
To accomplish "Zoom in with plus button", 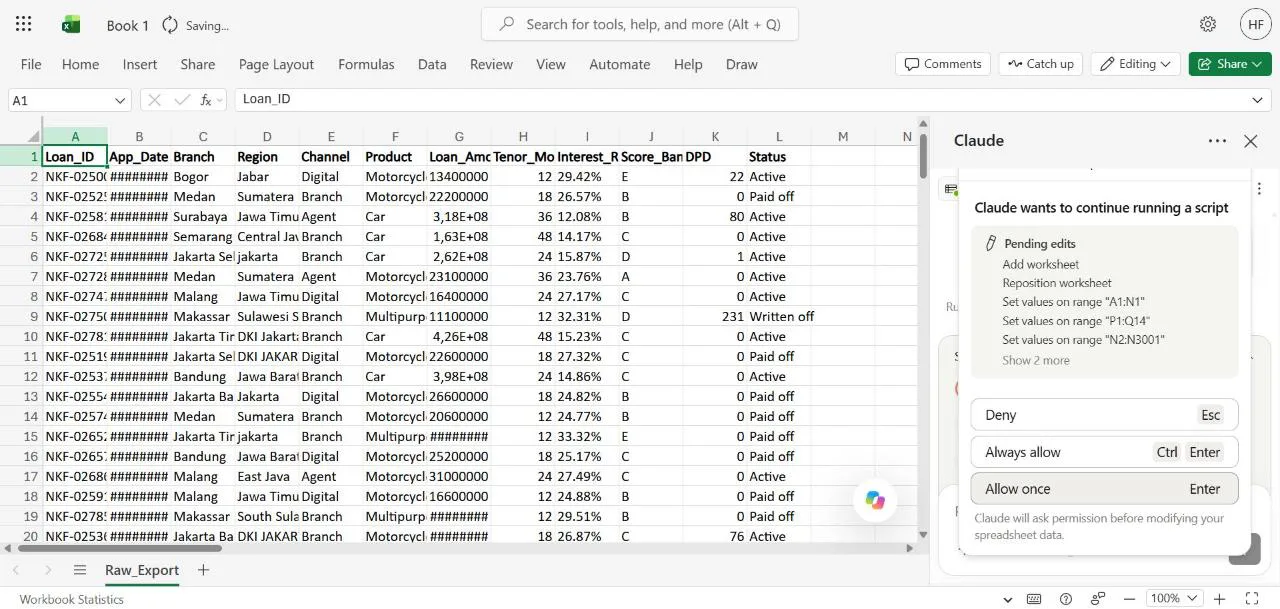I will (1219, 599).
